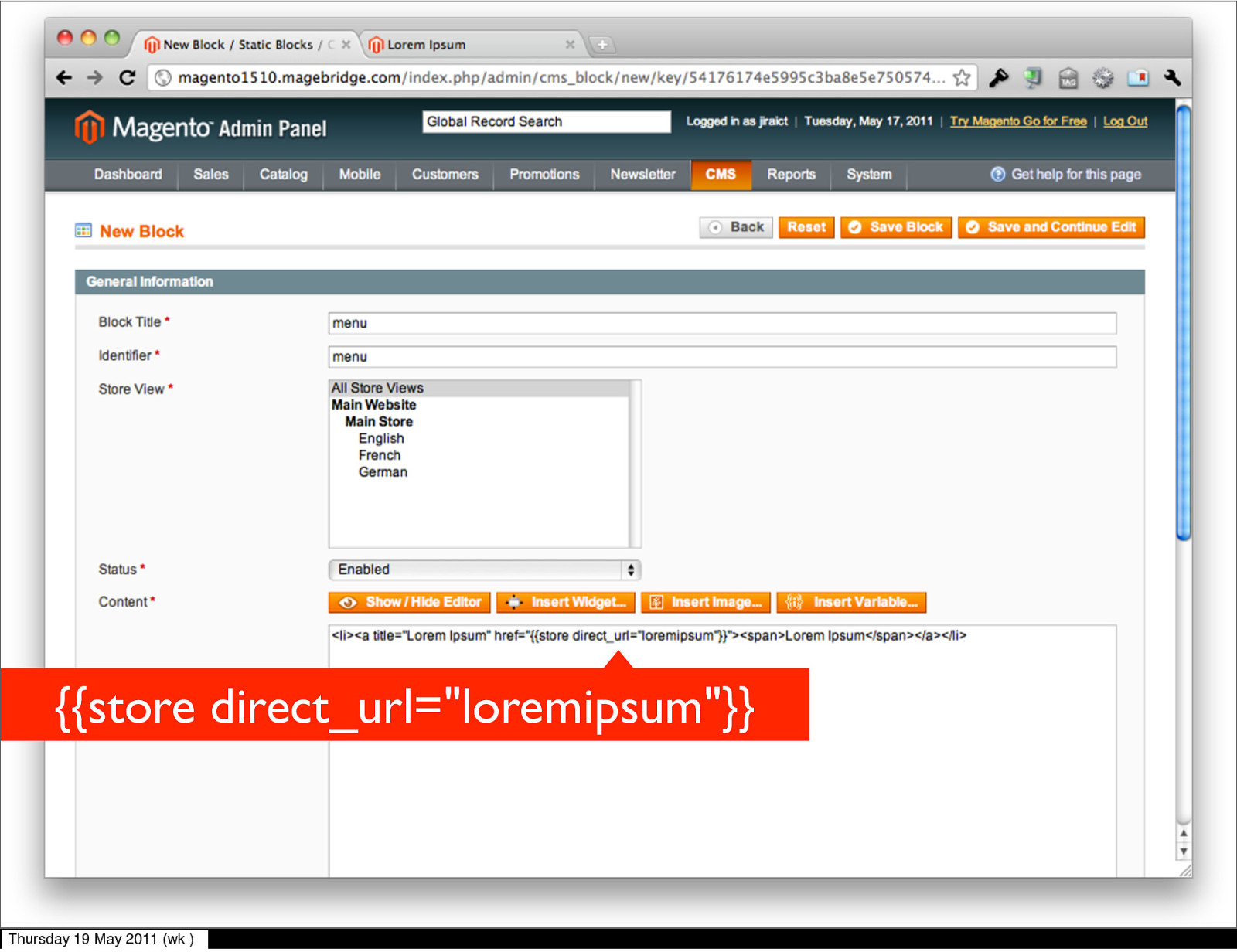Open the Mobile menu
This screenshot has width=1237, height=952.
pos(360,175)
